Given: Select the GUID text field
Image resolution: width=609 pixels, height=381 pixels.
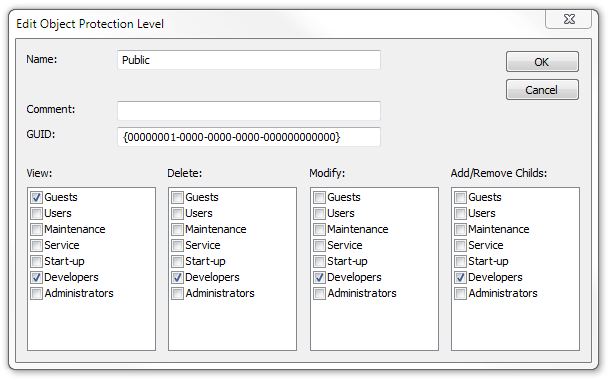Looking at the screenshot, I should 249,137.
